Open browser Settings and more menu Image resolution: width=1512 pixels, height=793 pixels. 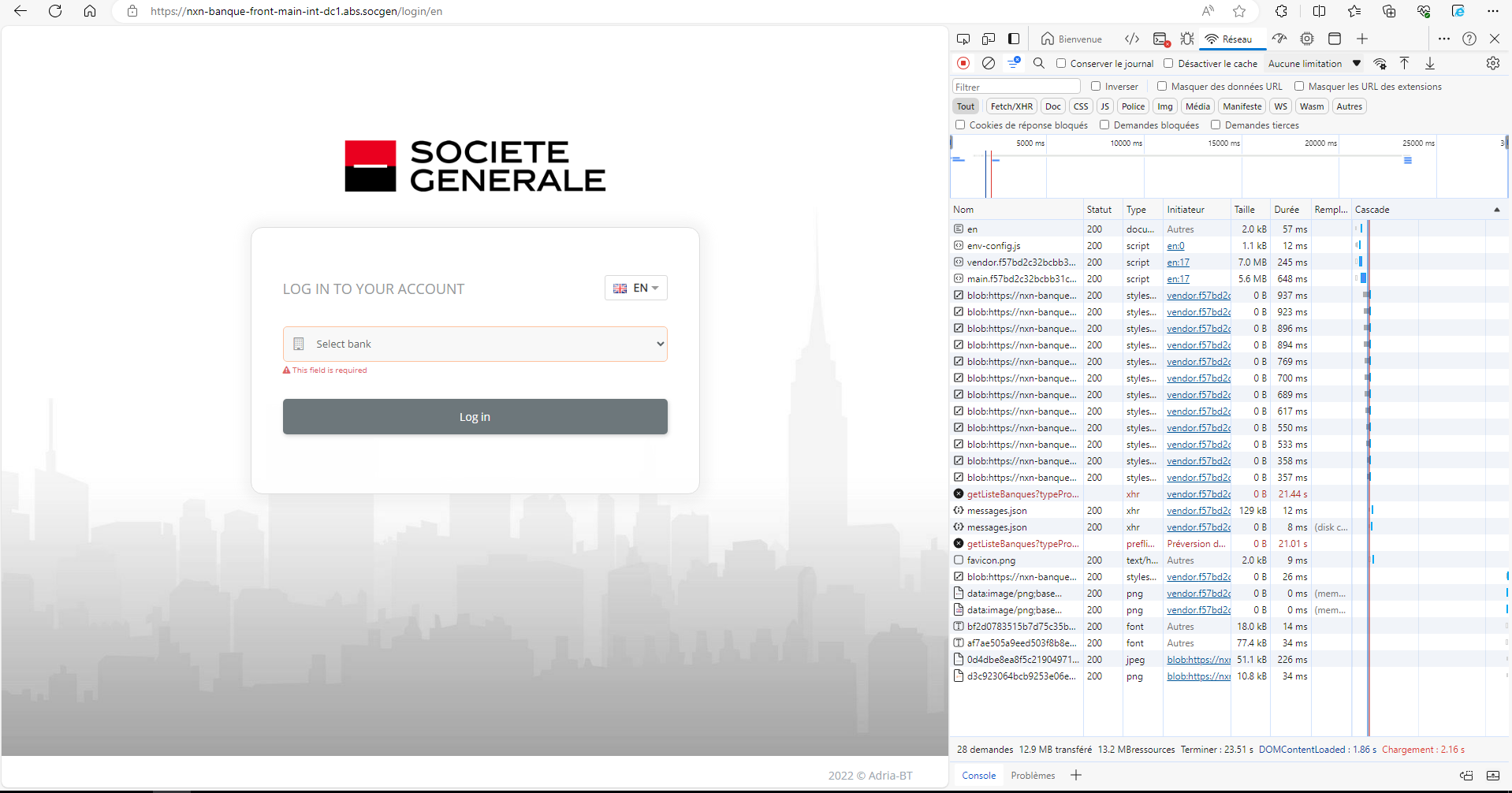[1493, 11]
